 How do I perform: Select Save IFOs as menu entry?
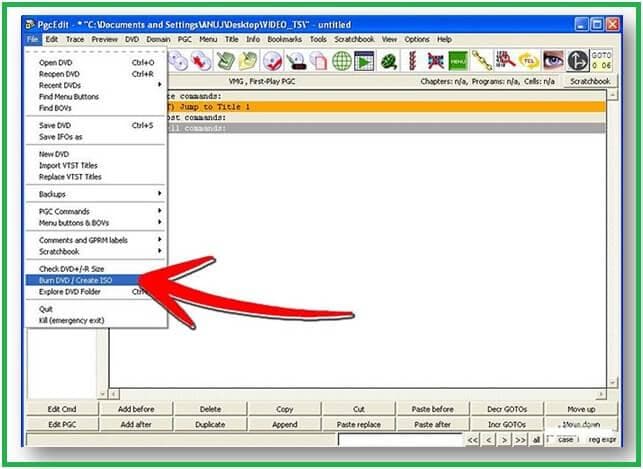click(95, 137)
